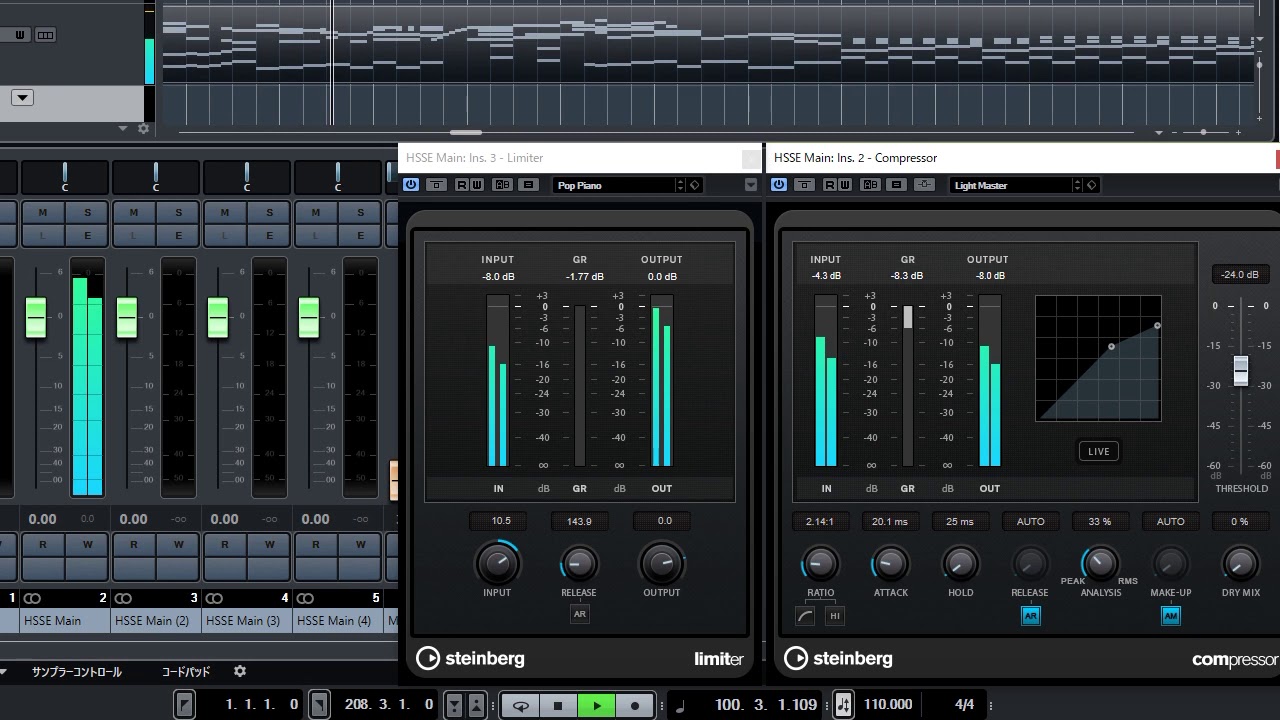The height and width of the screenshot is (720, 1280).
Task: Click the Compressor THRESHOLD fader handle
Action: 1240,370
